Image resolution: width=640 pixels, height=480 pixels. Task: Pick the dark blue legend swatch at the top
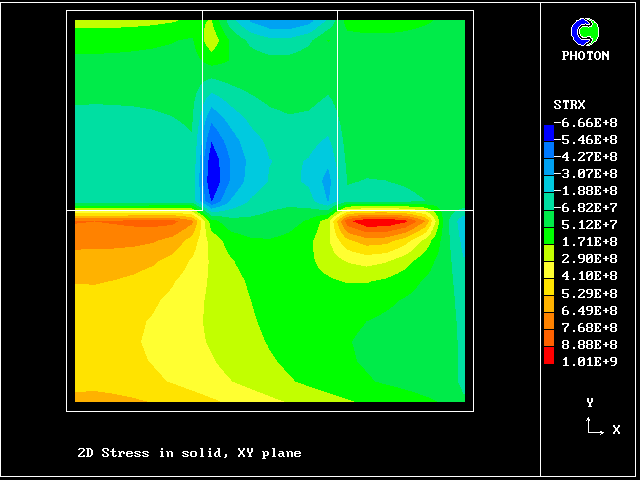pyautogui.click(x=548, y=132)
